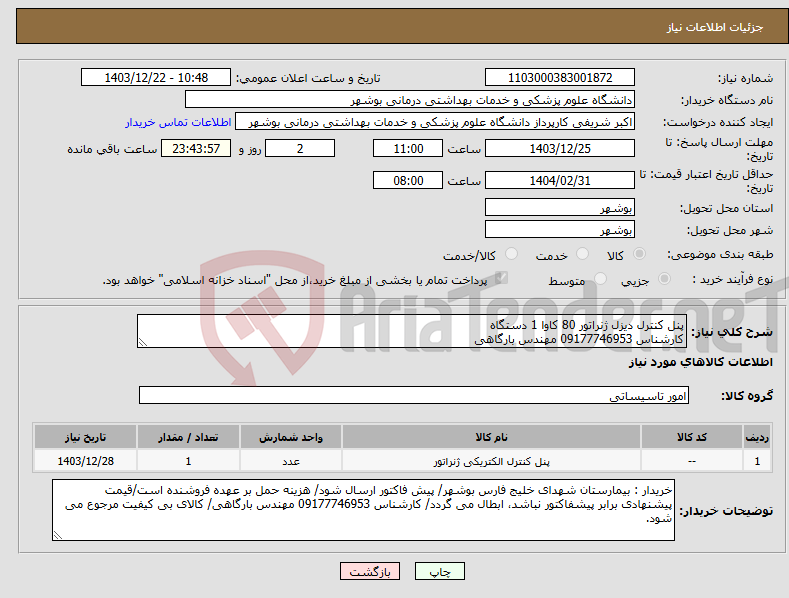
Task: Click the page title جزئیات اطلاعات نیاز
Action: (715, 27)
